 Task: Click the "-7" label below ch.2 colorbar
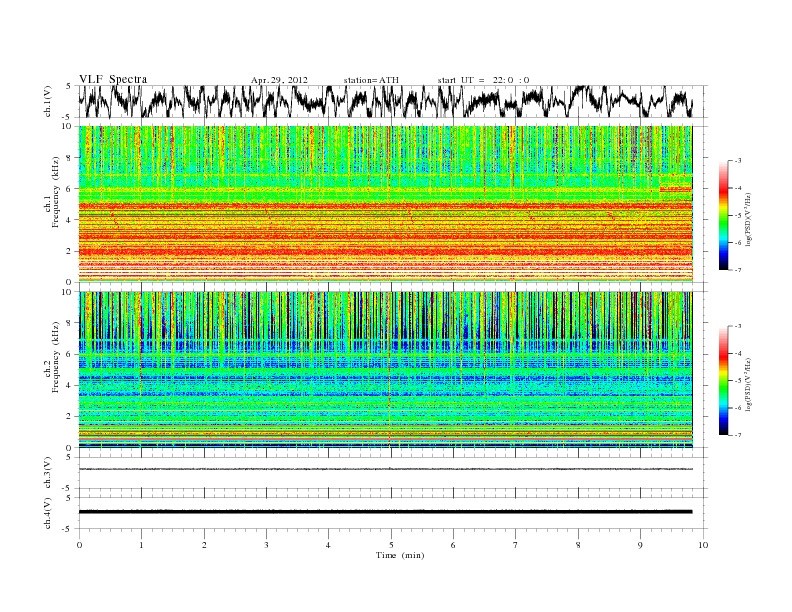click(738, 435)
